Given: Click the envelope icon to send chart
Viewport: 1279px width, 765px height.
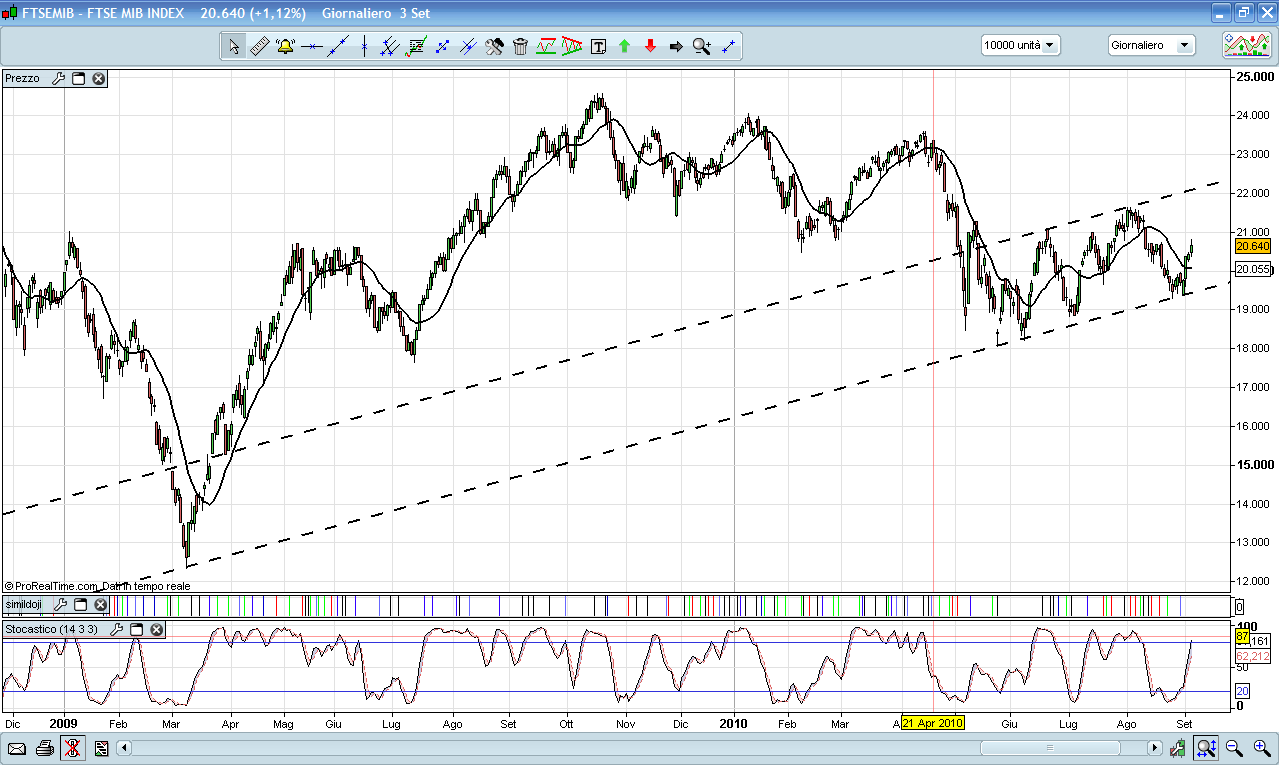Looking at the screenshot, I should pyautogui.click(x=17, y=748).
